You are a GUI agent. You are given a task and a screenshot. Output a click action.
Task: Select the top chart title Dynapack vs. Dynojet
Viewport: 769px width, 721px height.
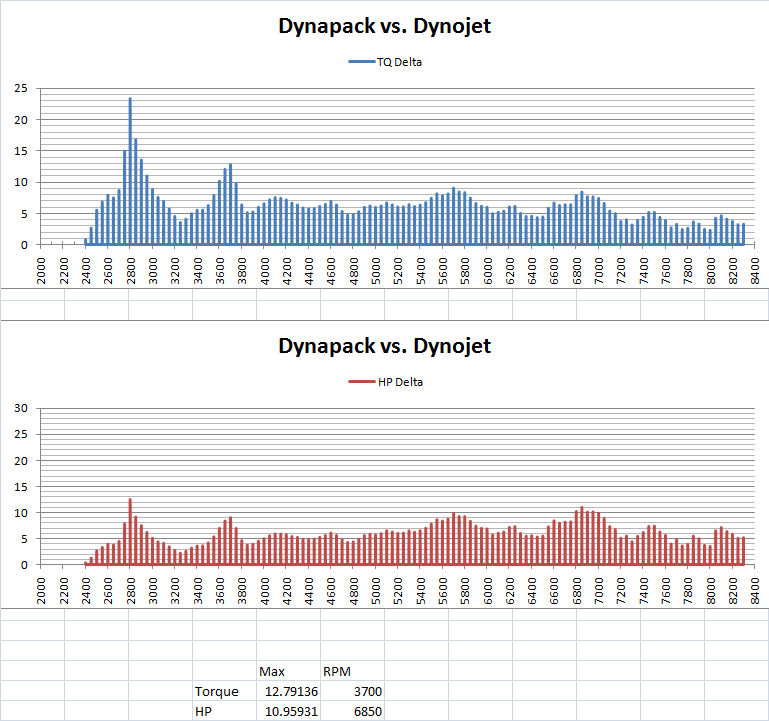(384, 27)
